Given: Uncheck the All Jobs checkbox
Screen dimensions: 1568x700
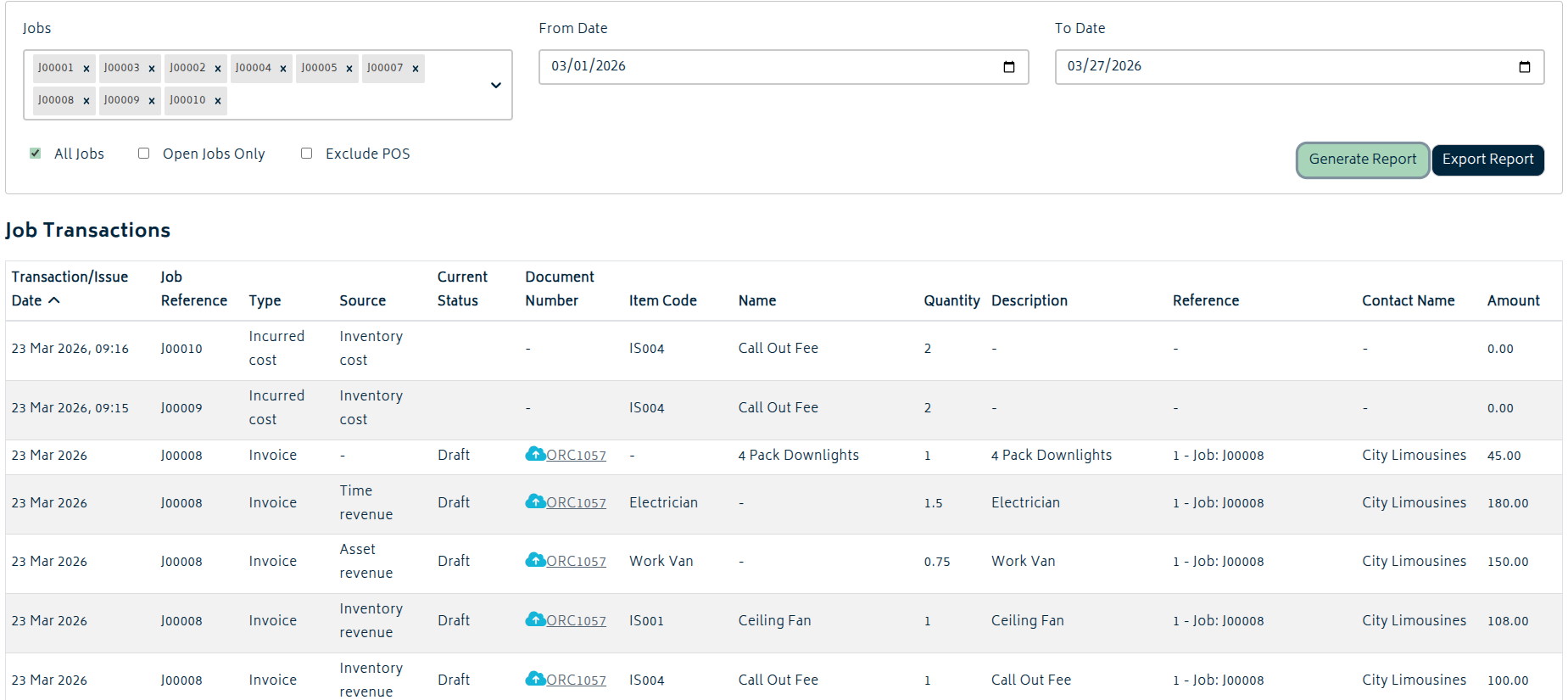Looking at the screenshot, I should [36, 154].
